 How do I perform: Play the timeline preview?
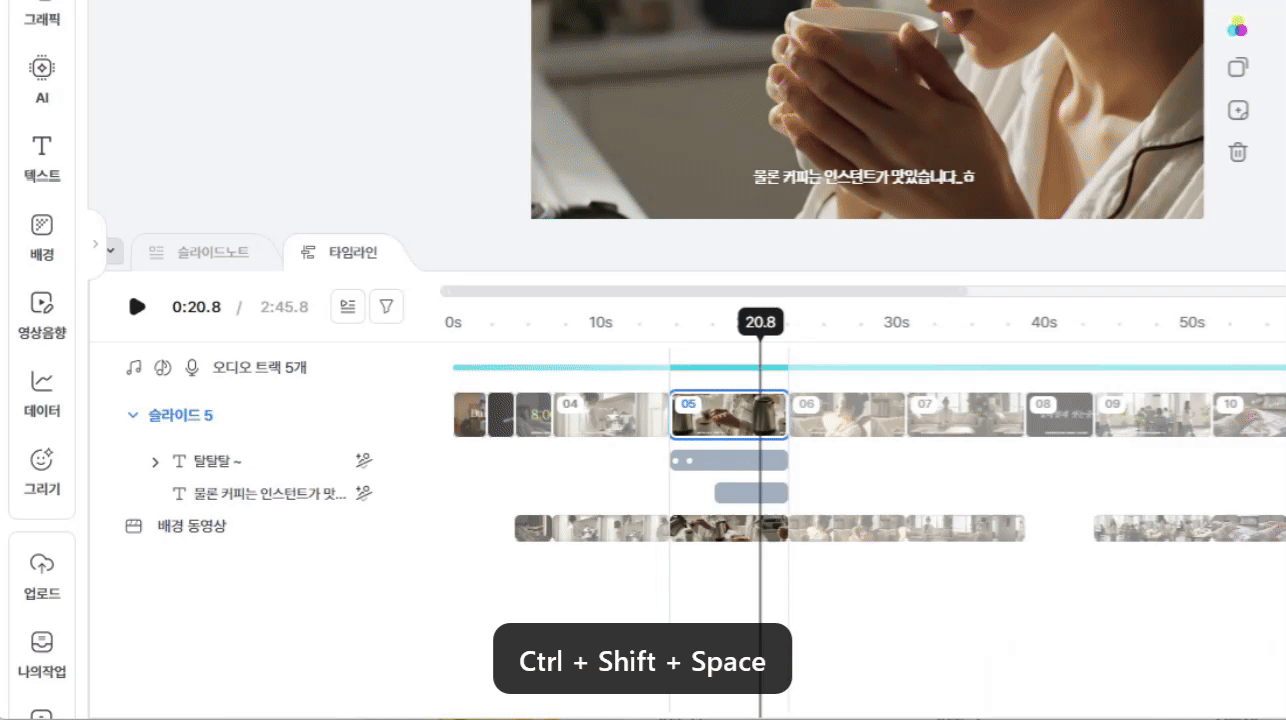click(138, 307)
